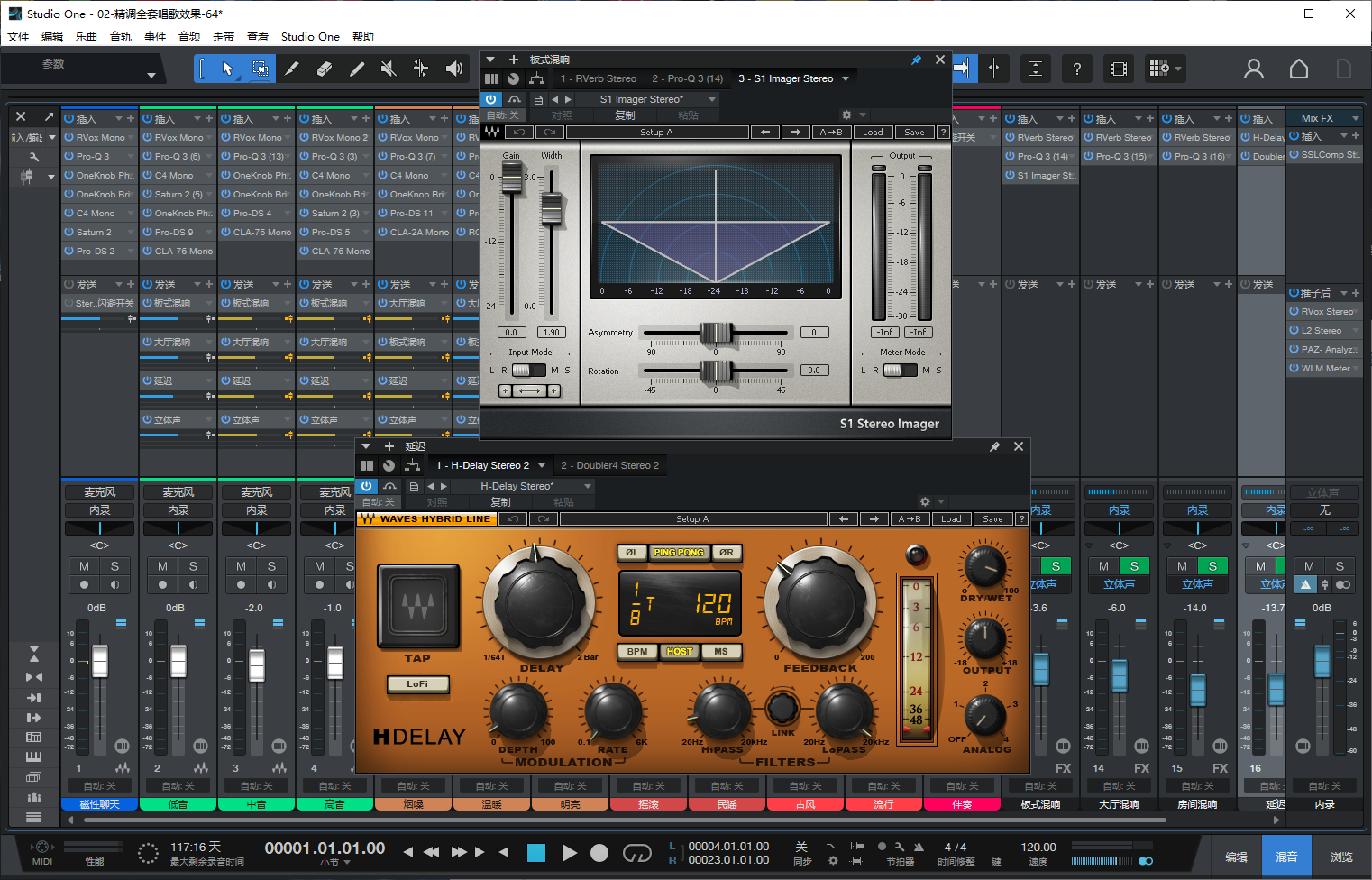
Task: Select the Paint pencil tool
Action: [357, 69]
